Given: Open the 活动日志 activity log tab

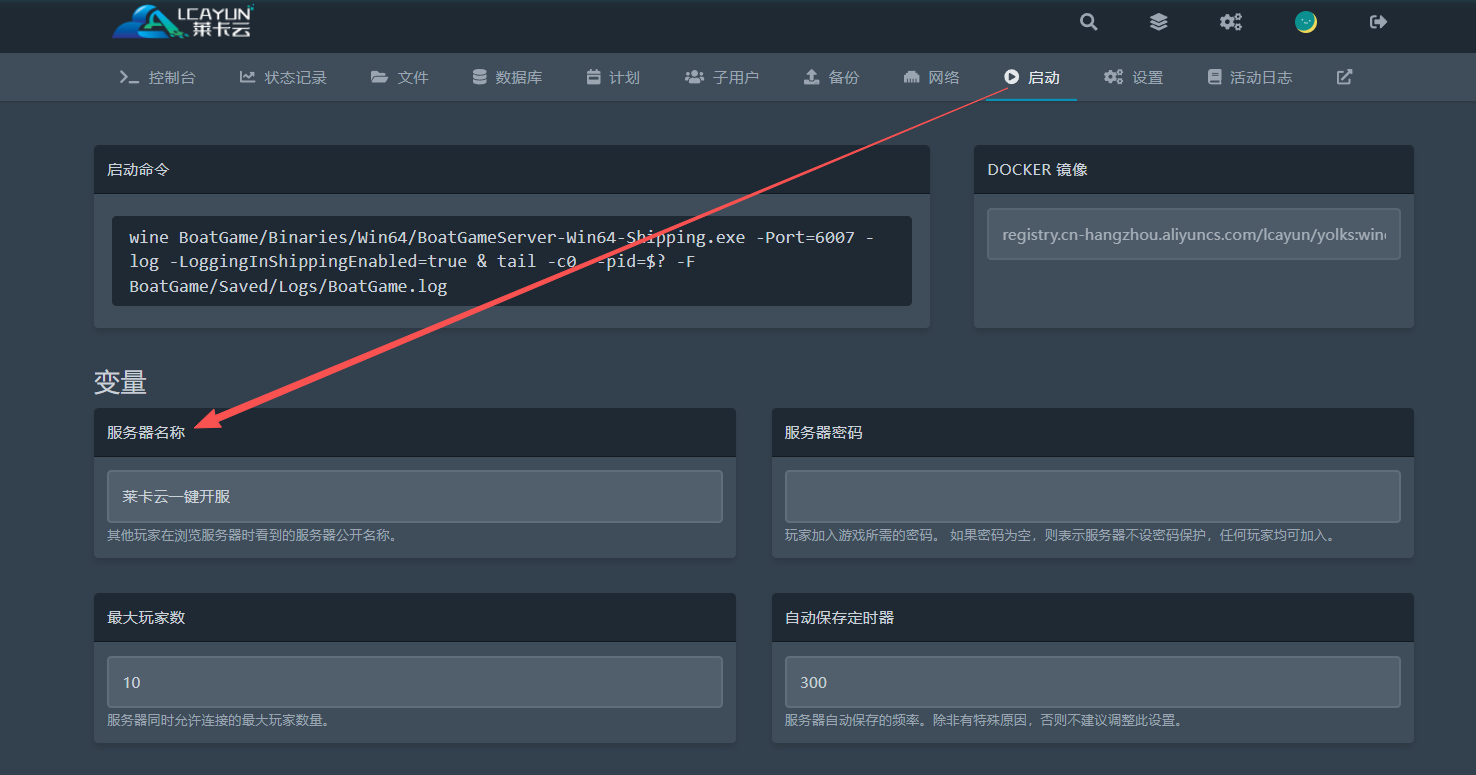Looking at the screenshot, I should [1250, 77].
